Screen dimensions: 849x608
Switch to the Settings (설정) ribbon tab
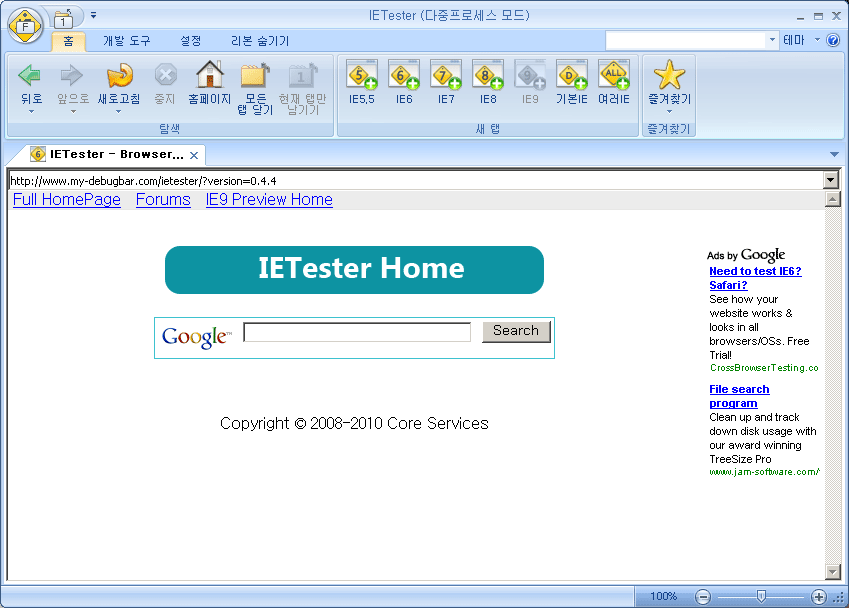190,41
